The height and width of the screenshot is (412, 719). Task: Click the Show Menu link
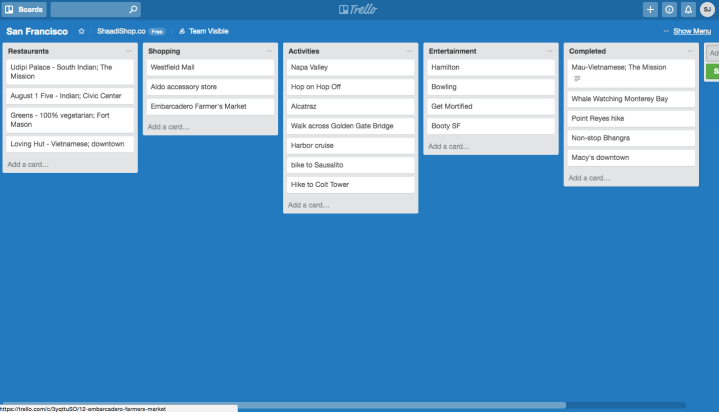point(691,31)
